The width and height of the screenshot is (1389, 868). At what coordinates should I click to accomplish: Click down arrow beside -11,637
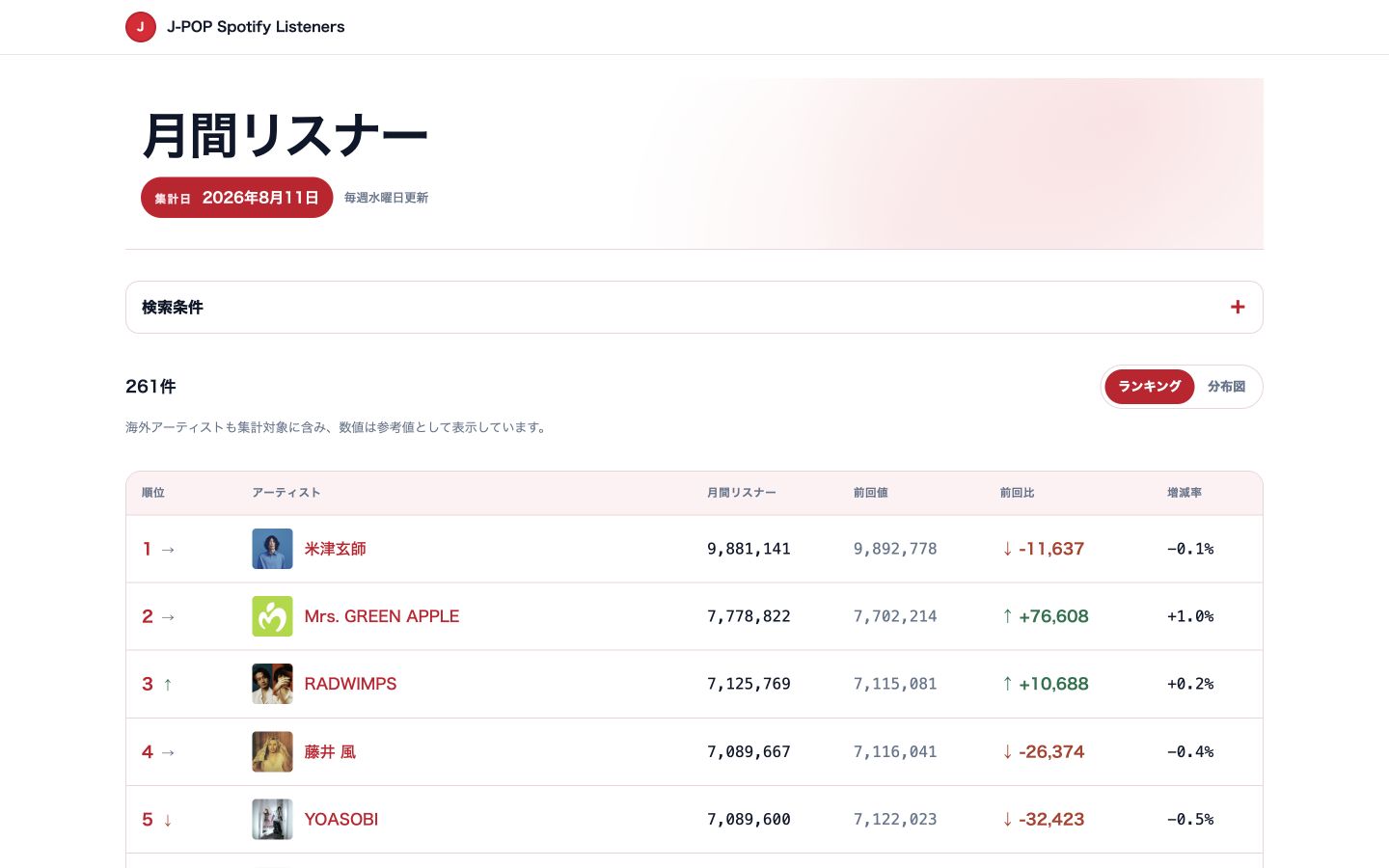click(x=1007, y=549)
